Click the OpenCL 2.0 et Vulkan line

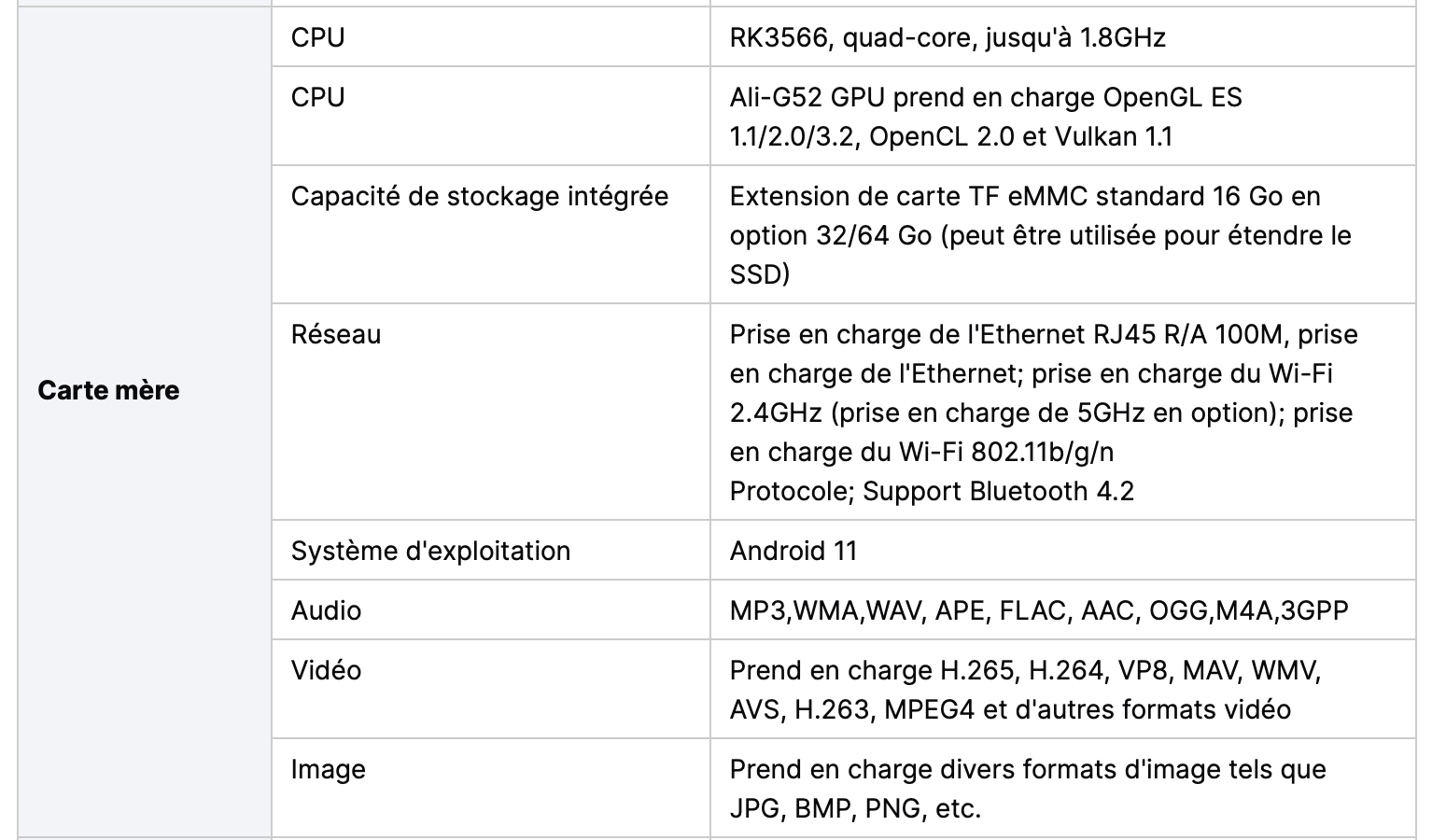coord(951,136)
